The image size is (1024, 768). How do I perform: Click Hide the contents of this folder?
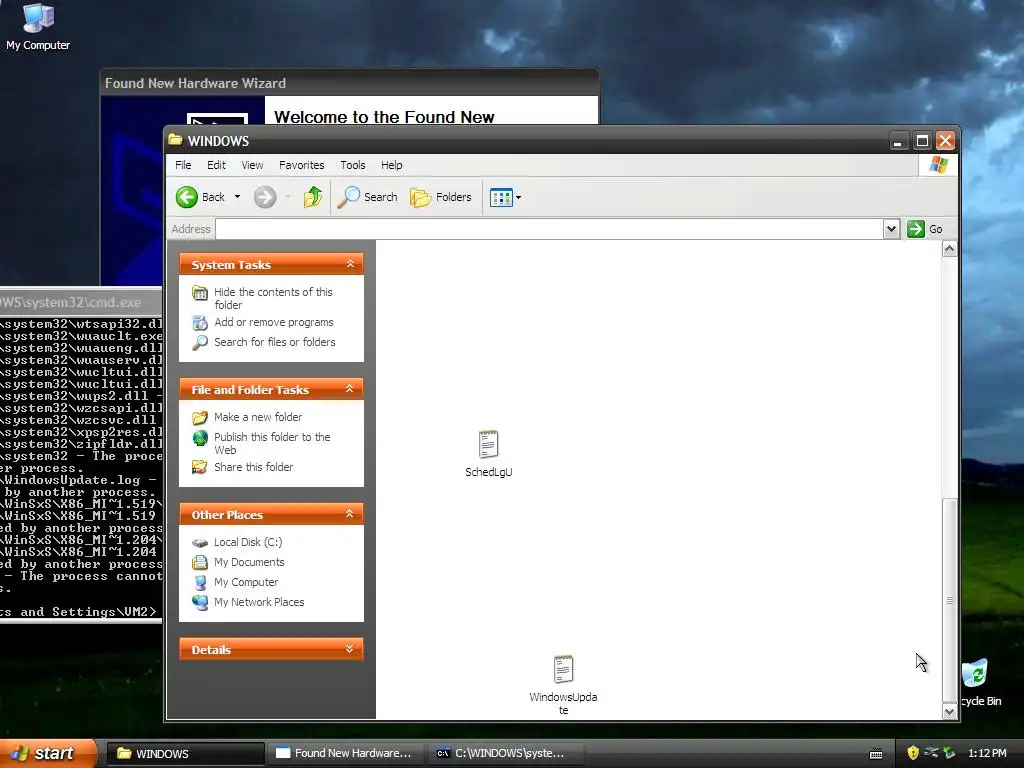pos(273,298)
